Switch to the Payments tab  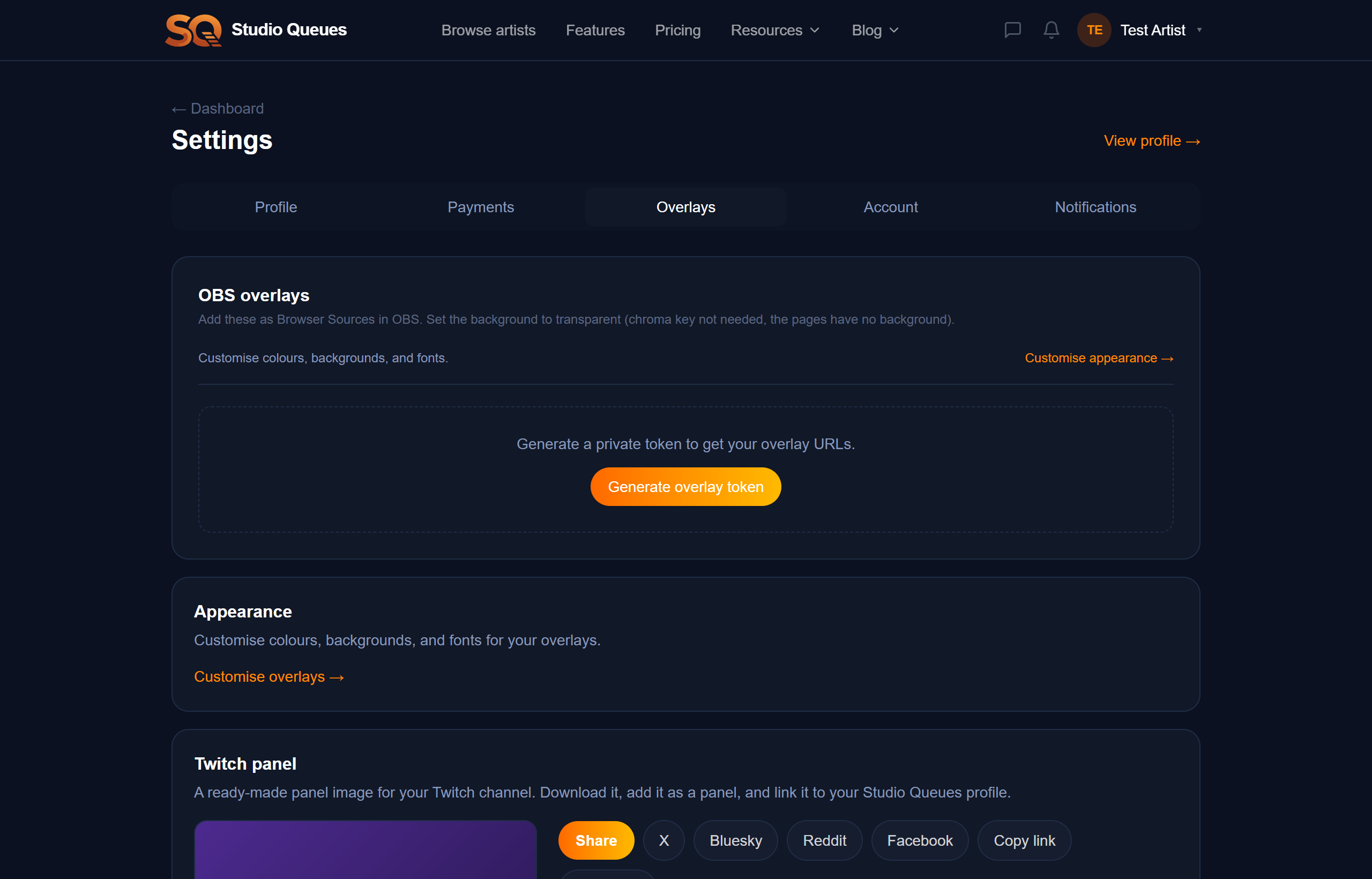481,207
